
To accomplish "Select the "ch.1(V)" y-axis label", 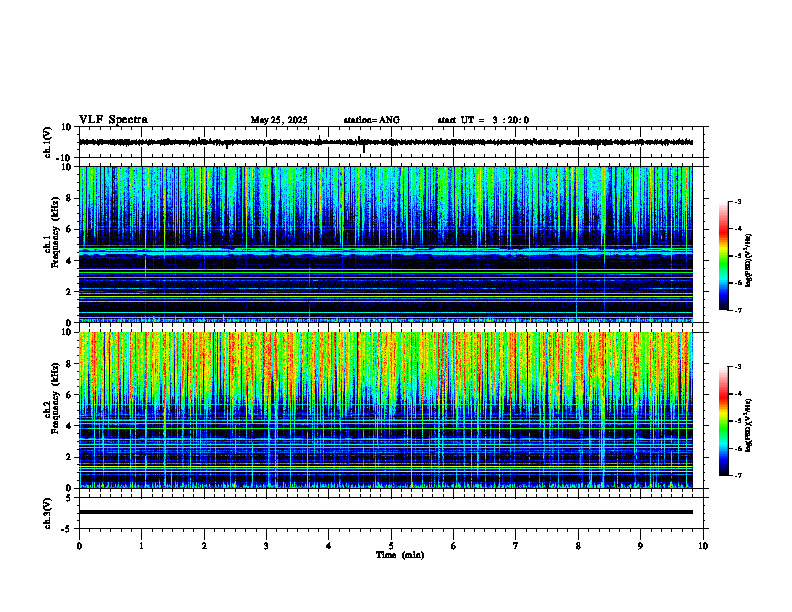I will pyautogui.click(x=47, y=142).
